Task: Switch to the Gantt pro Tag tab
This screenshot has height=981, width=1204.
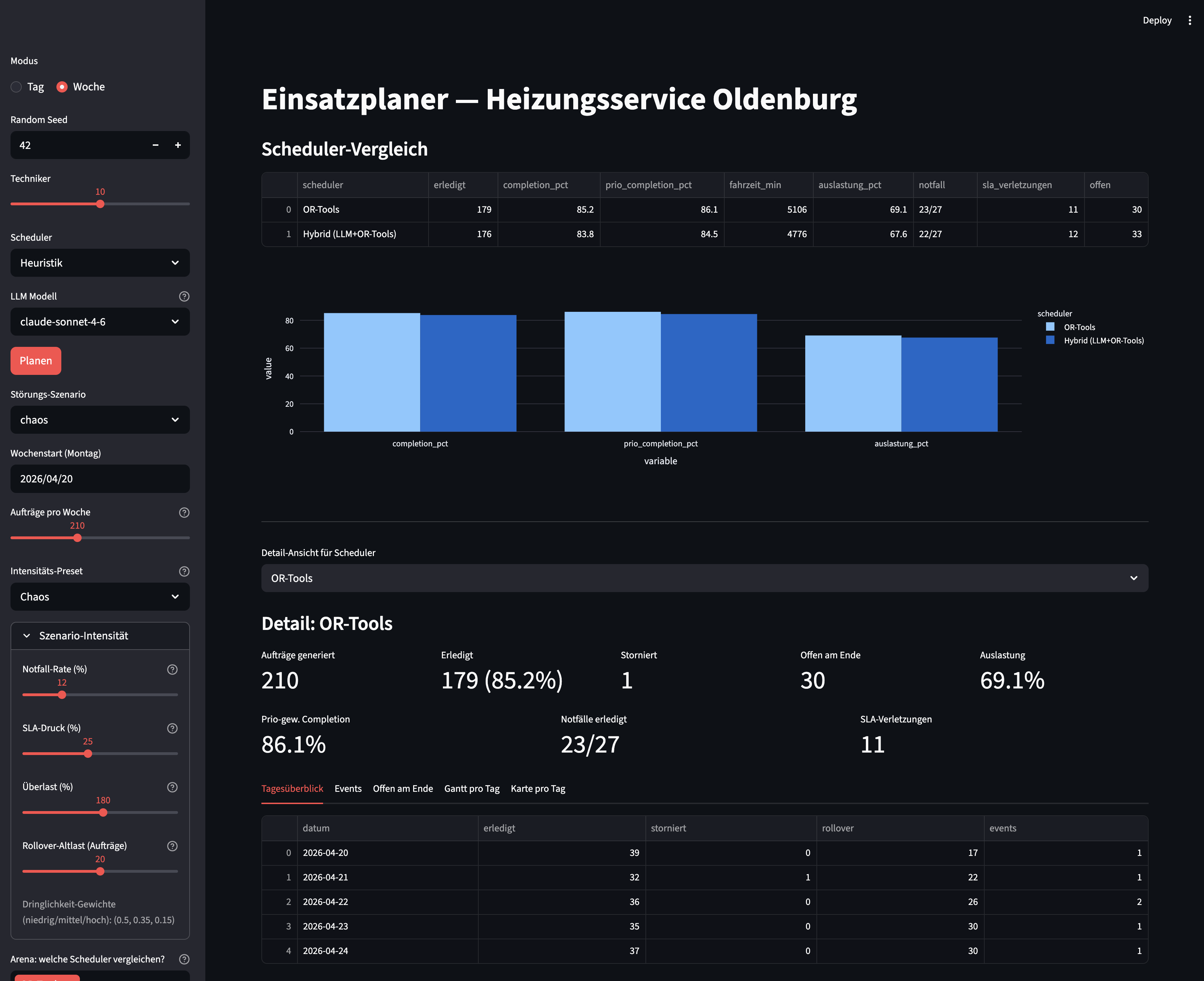Action: tap(471, 789)
